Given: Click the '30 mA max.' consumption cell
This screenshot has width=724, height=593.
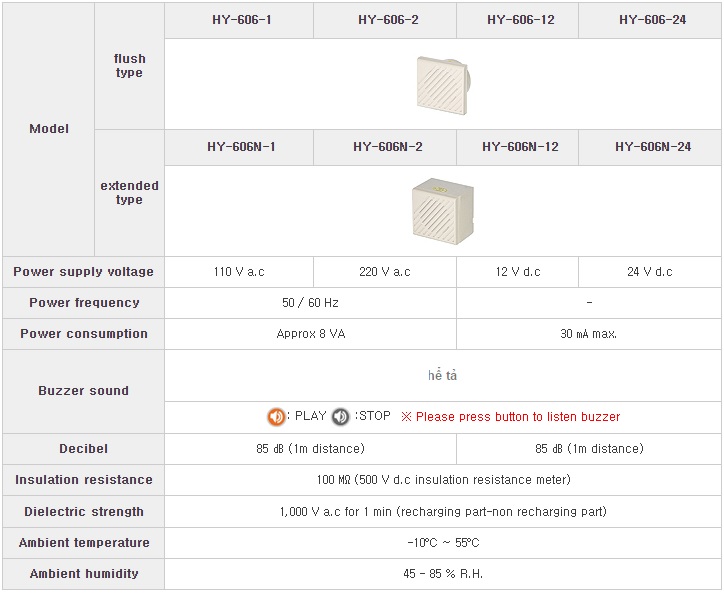Looking at the screenshot, I should point(589,334).
